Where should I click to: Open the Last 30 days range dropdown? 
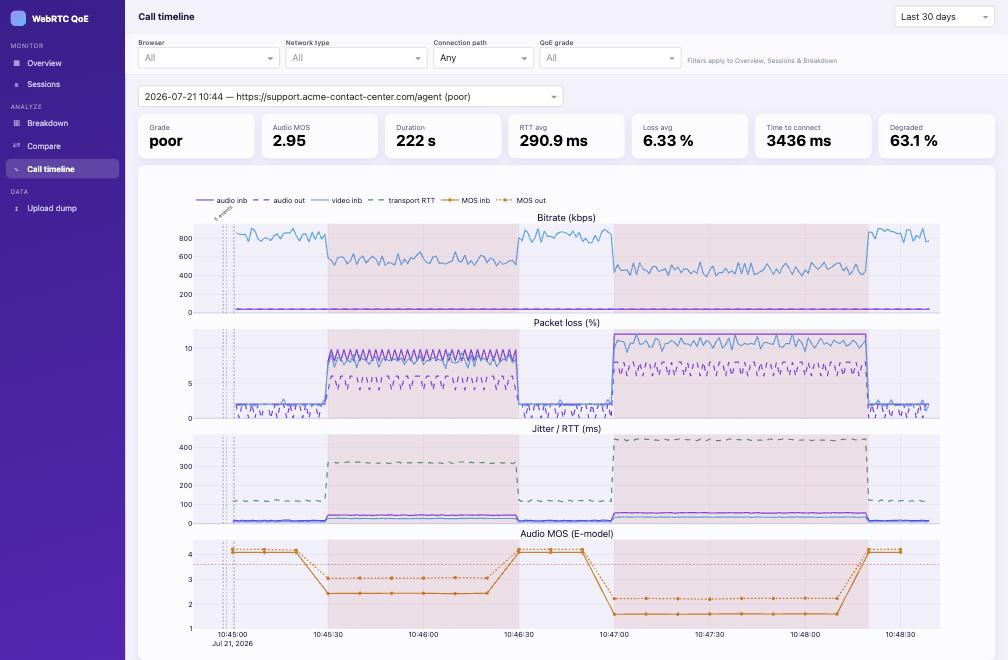(x=944, y=17)
